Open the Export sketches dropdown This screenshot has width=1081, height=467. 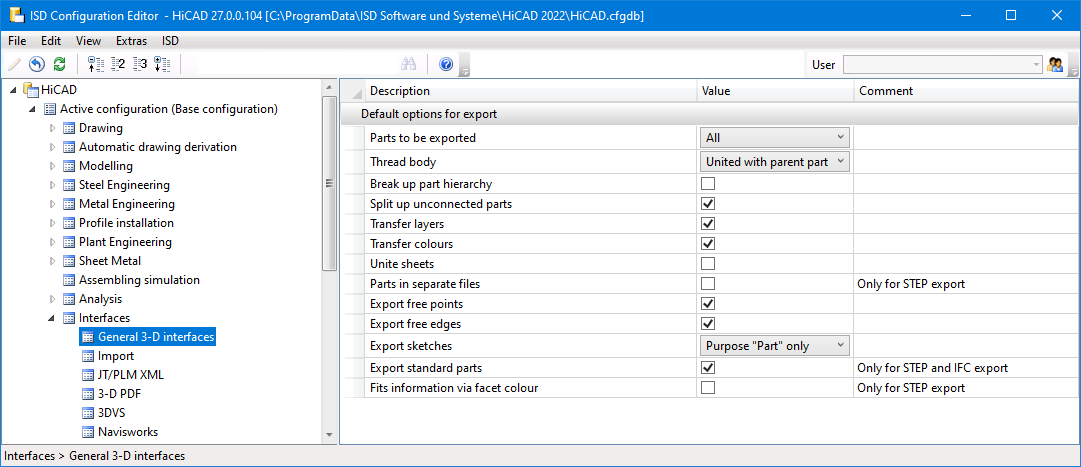[x=774, y=346]
